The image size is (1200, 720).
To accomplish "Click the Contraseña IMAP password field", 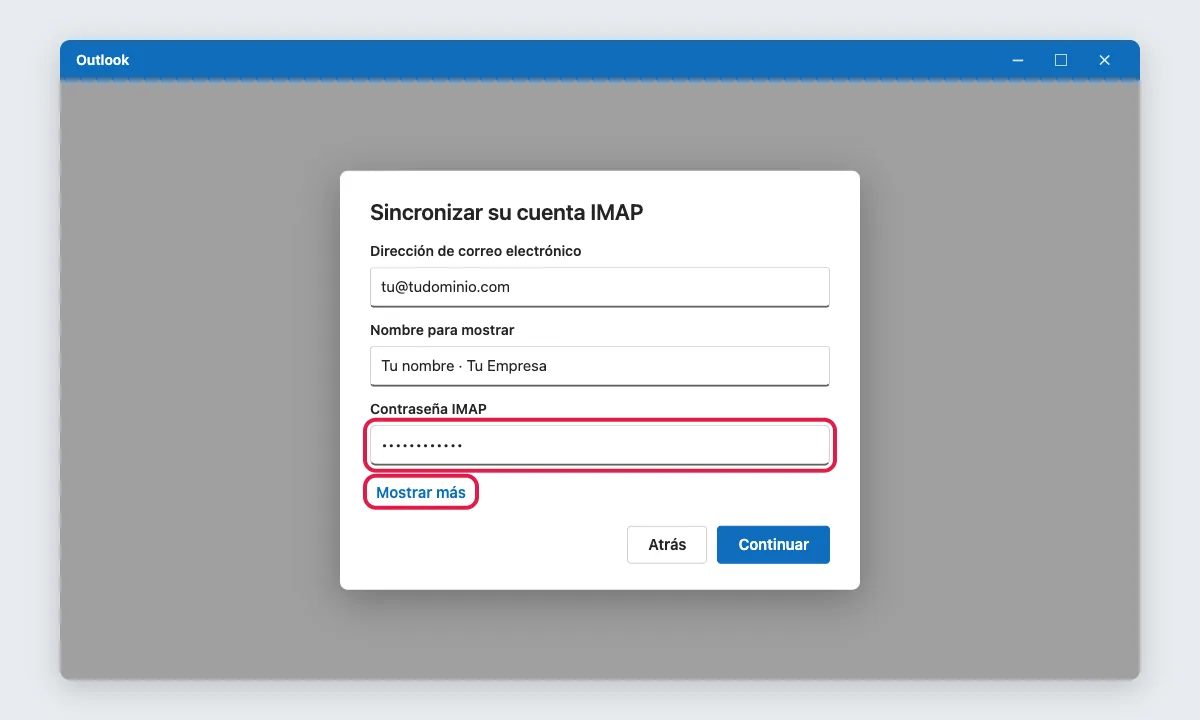I will pyautogui.click(x=600, y=445).
